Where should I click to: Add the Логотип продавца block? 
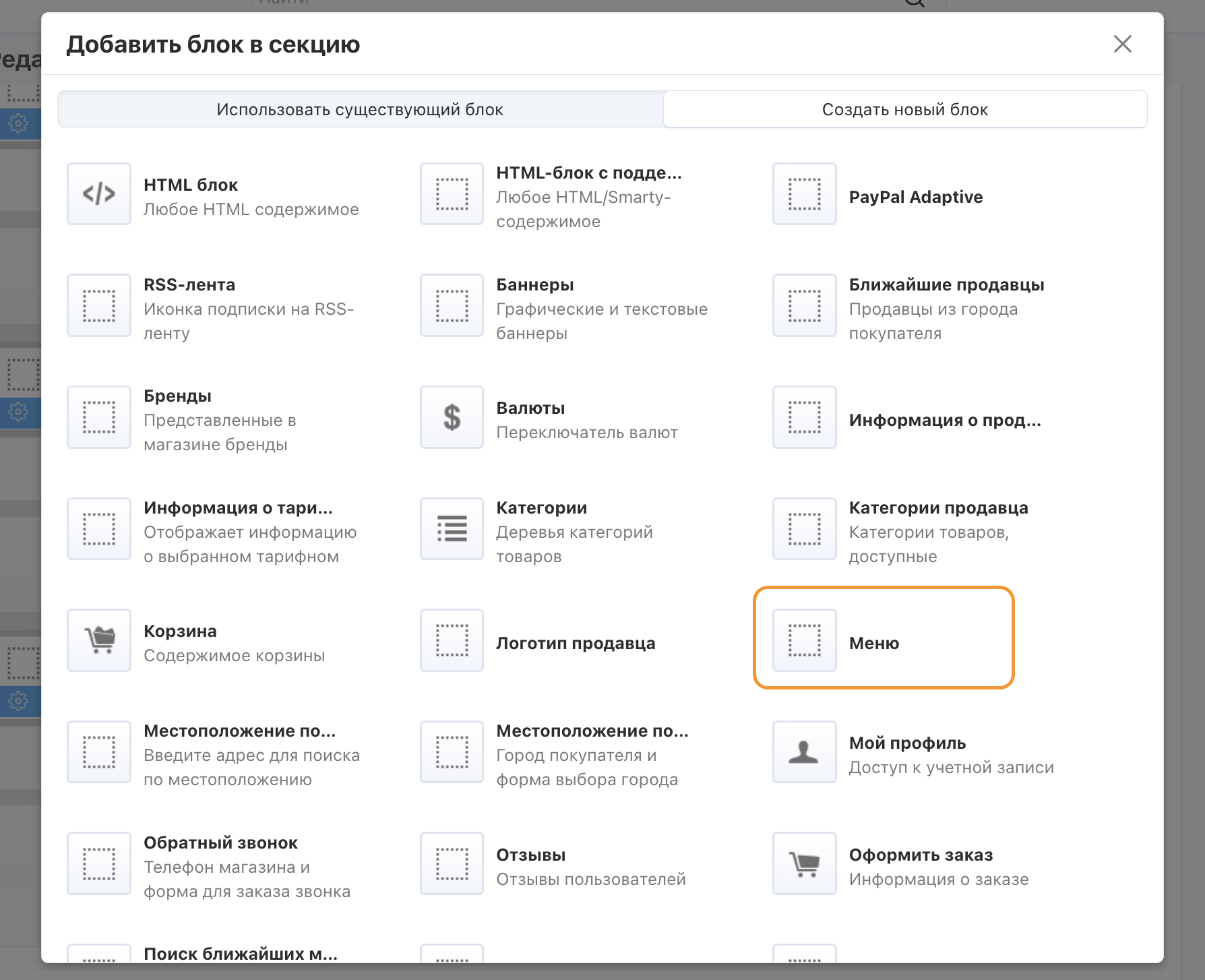tap(575, 644)
